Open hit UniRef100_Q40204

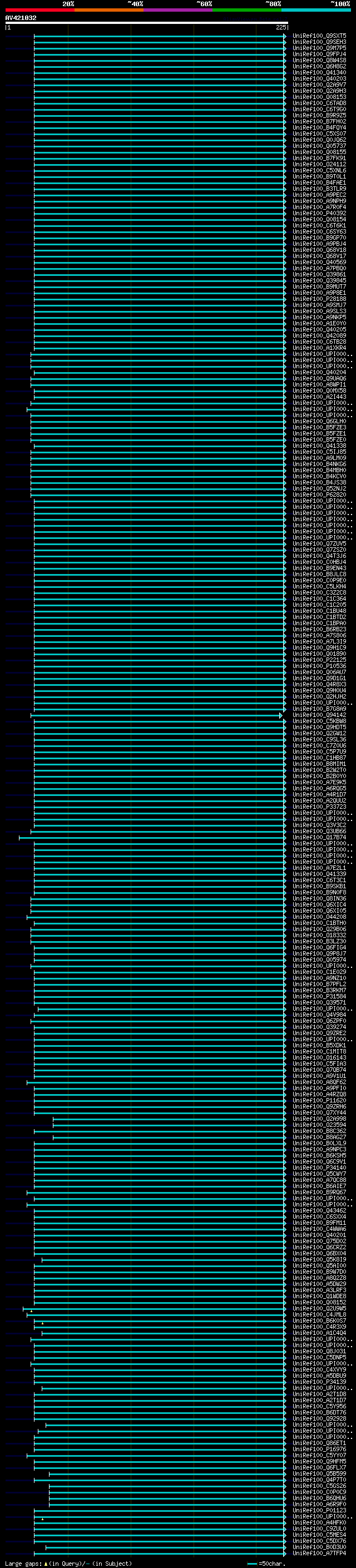319,373
